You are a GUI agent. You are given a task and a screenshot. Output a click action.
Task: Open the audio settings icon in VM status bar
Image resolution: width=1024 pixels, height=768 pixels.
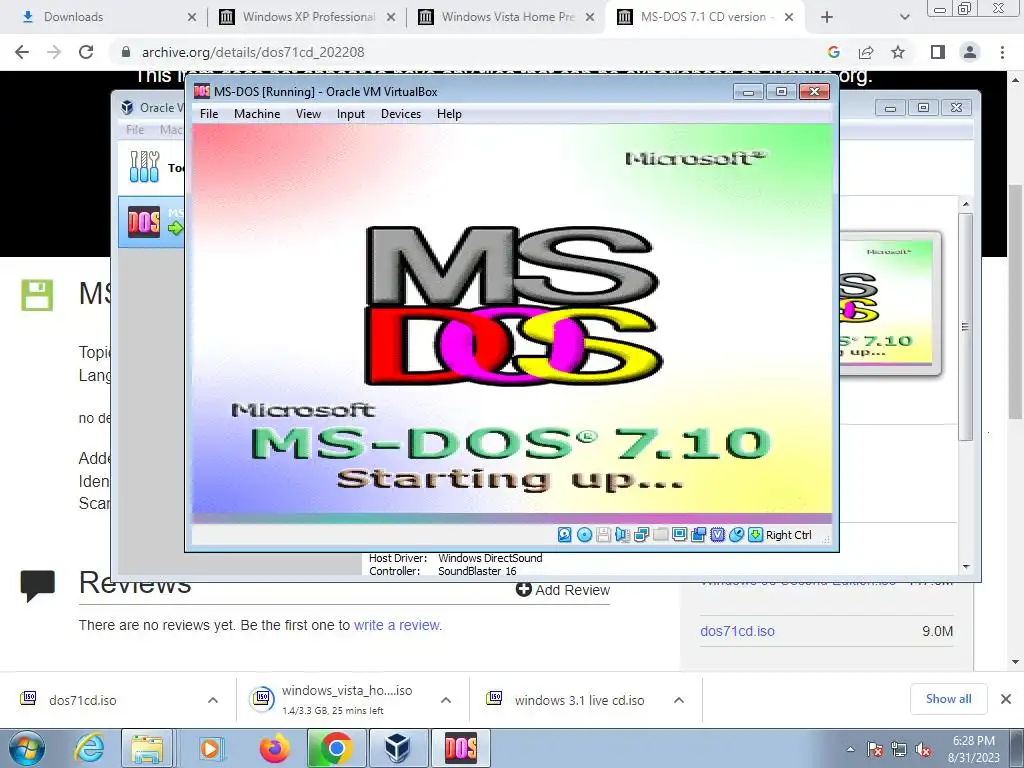coord(622,535)
